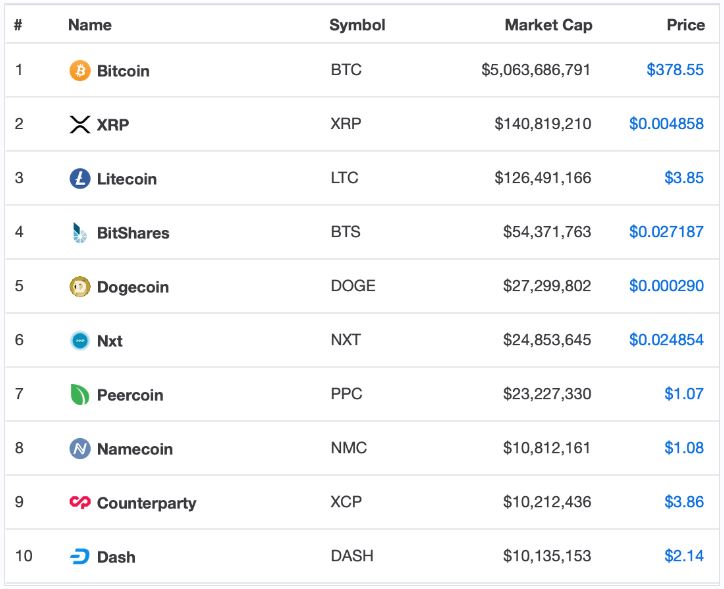The image size is (724, 589).
Task: Open the Dogecoin name link
Action: [x=133, y=287]
